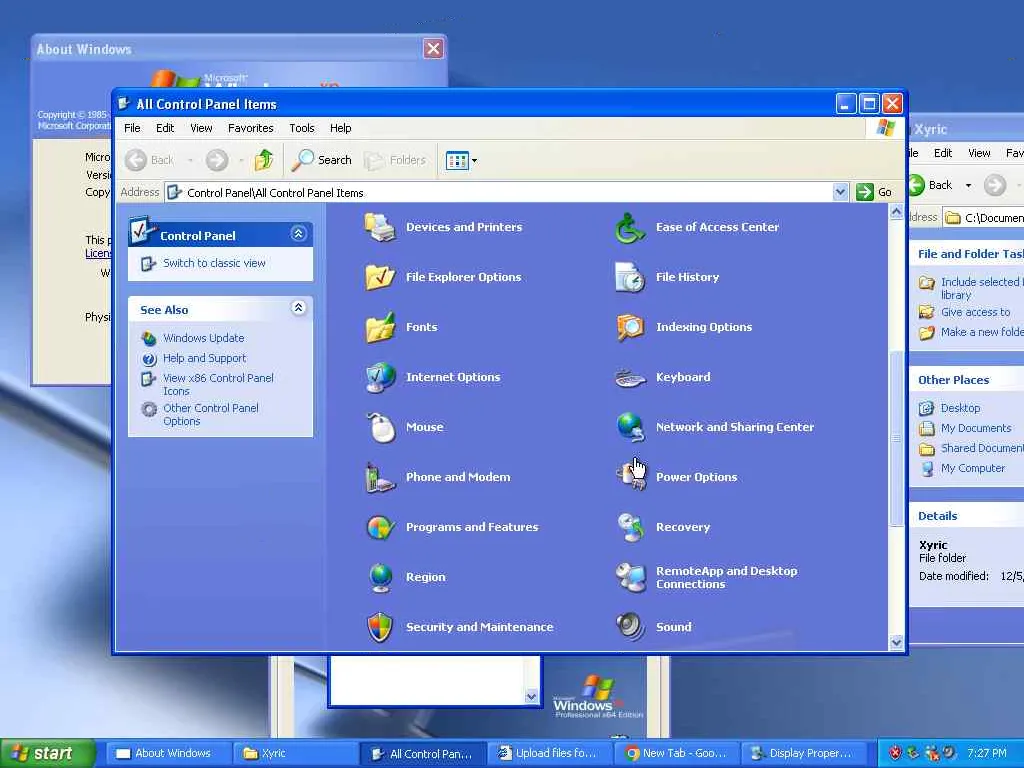Open the Internet Options globe icon
This screenshot has height=768, width=1024.
[x=380, y=377]
